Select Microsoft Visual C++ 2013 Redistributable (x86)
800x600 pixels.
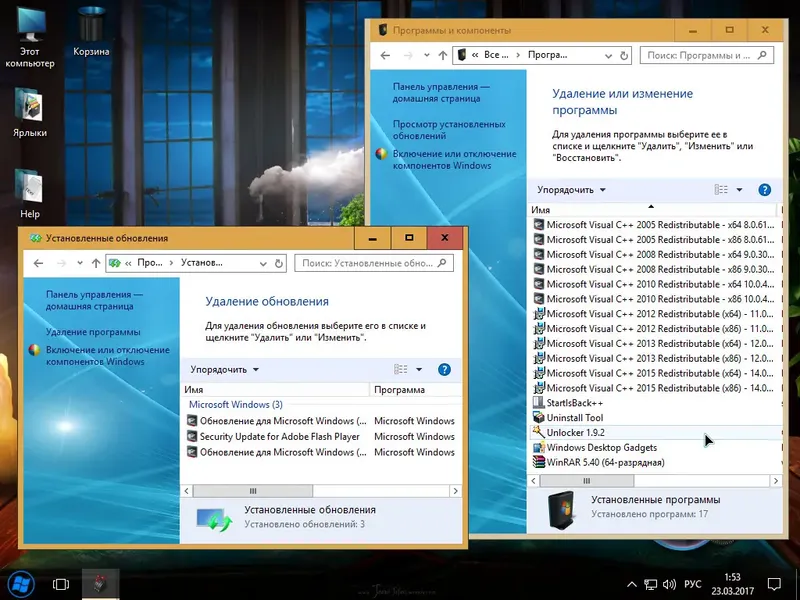[656, 358]
